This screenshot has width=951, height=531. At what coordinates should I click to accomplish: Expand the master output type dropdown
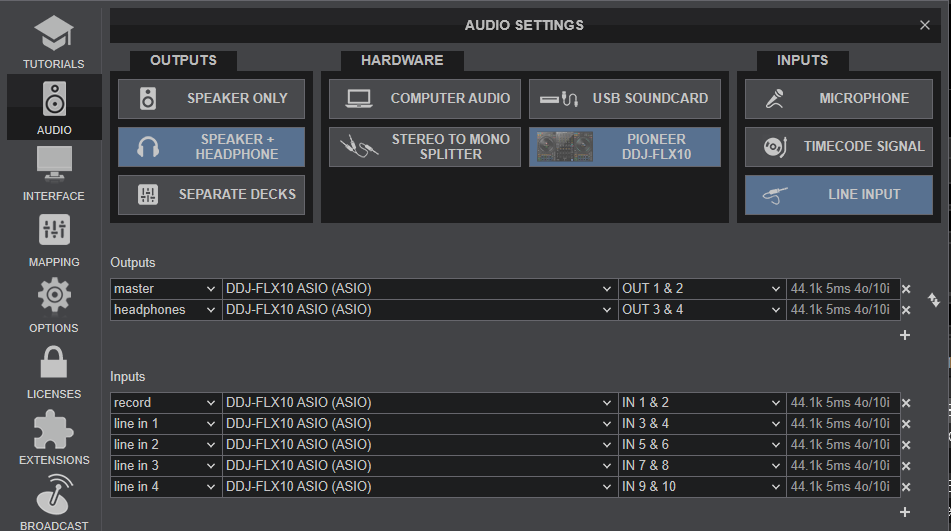165,289
